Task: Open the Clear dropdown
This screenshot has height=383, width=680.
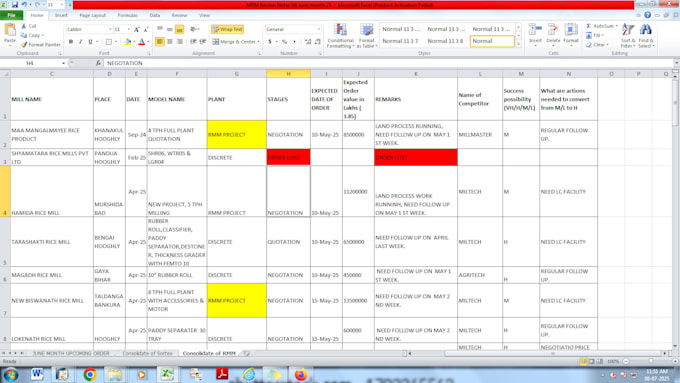Action: 598,45
